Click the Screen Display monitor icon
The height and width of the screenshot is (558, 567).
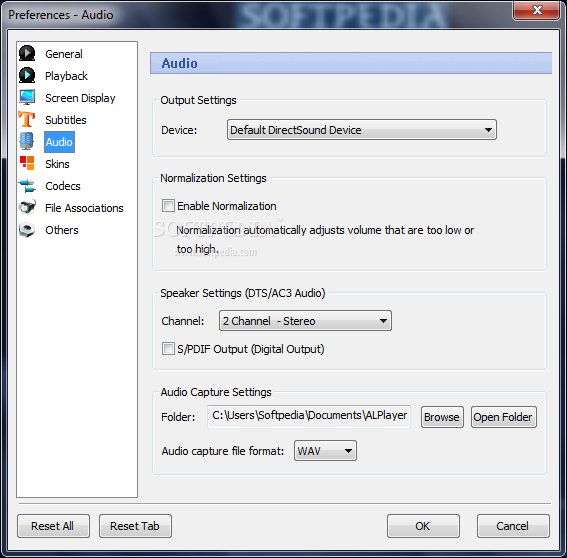[27, 98]
